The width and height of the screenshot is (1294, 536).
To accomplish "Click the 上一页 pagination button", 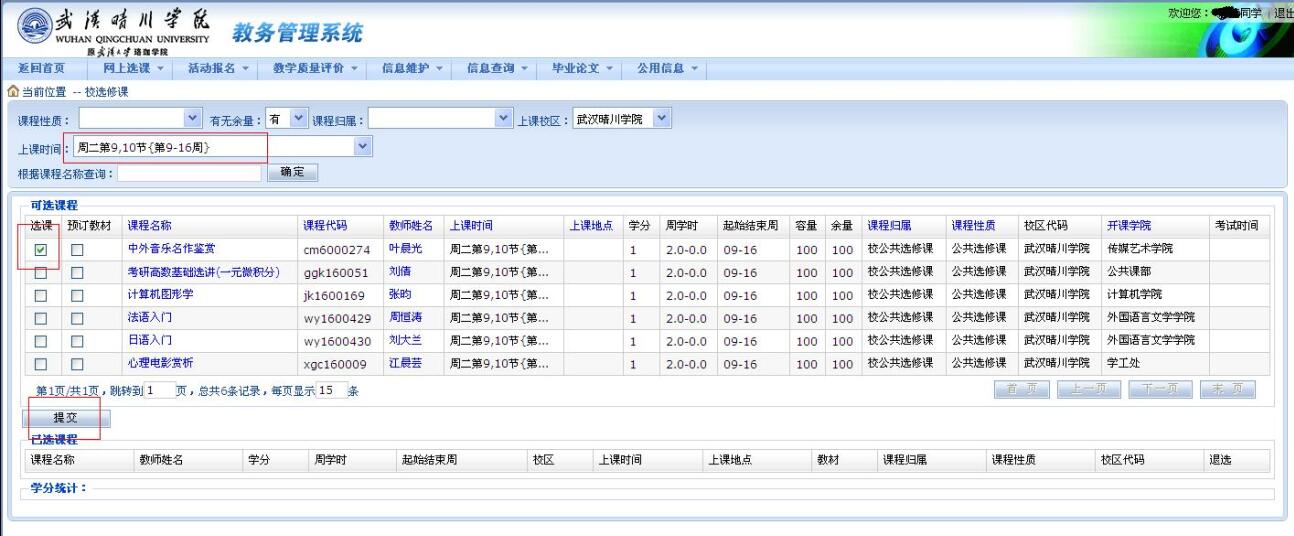I will coord(1089,389).
